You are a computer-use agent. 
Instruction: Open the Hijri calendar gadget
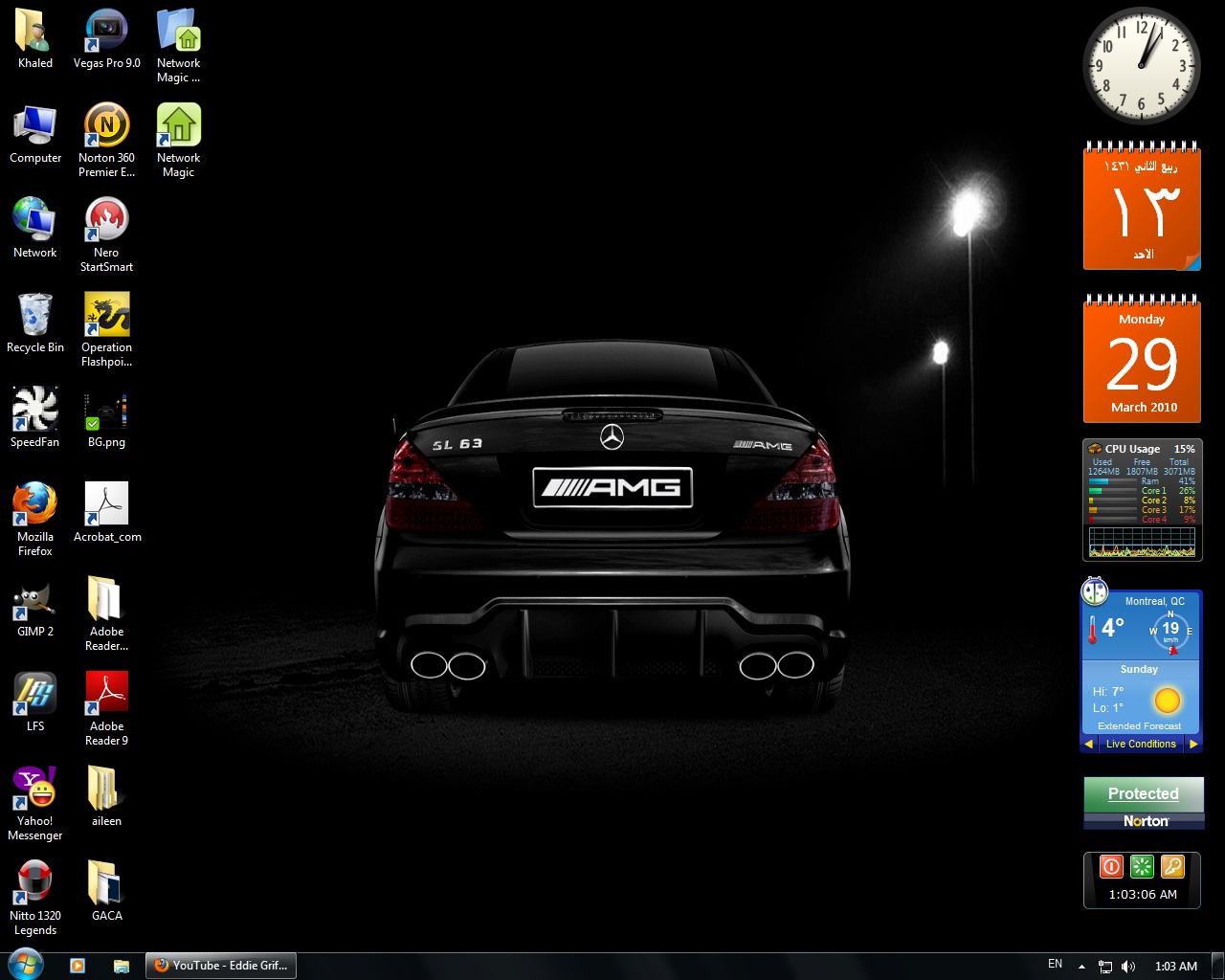coord(1142,207)
